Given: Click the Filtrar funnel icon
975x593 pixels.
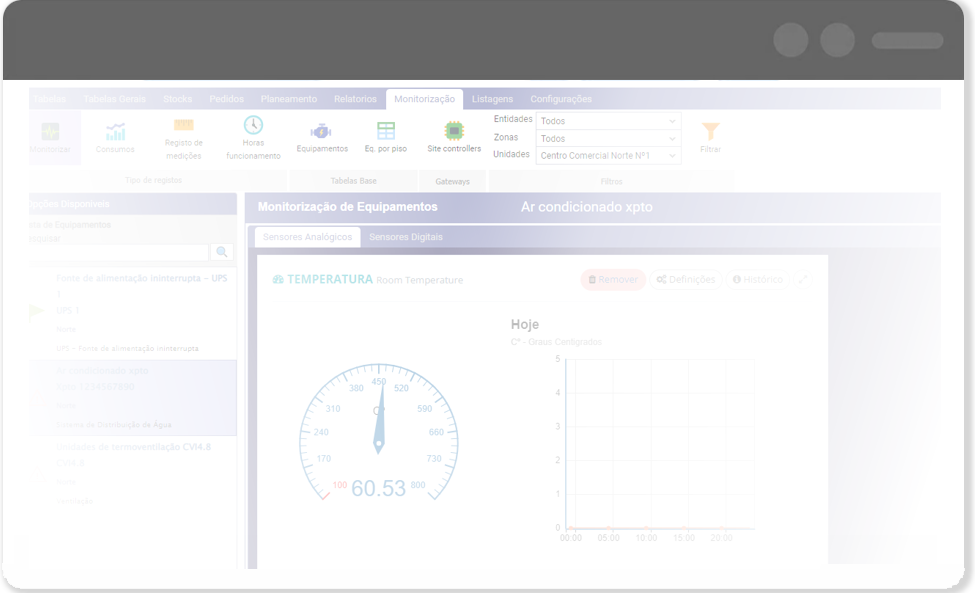Looking at the screenshot, I should tap(710, 132).
